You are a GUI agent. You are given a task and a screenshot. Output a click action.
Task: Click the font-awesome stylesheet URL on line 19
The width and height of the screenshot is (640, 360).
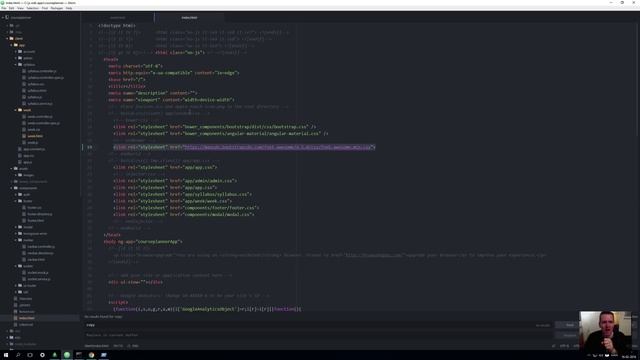[x=278, y=147]
